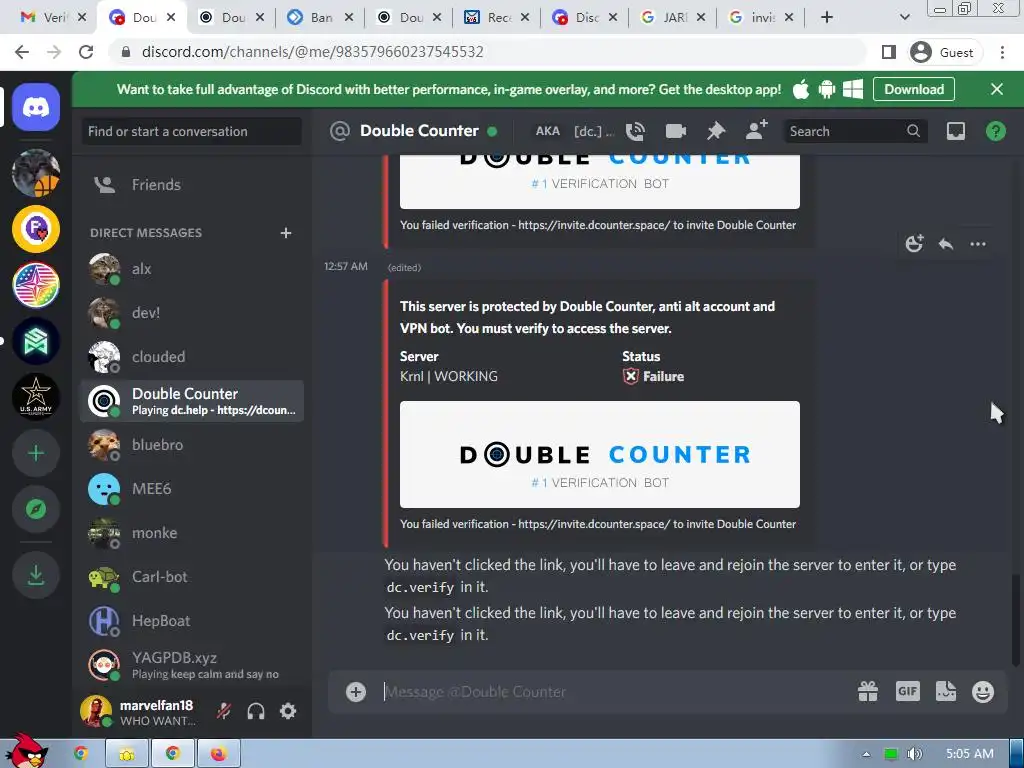1024x768 pixels.
Task: Open DM with Carl-bot
Action: [192, 577]
